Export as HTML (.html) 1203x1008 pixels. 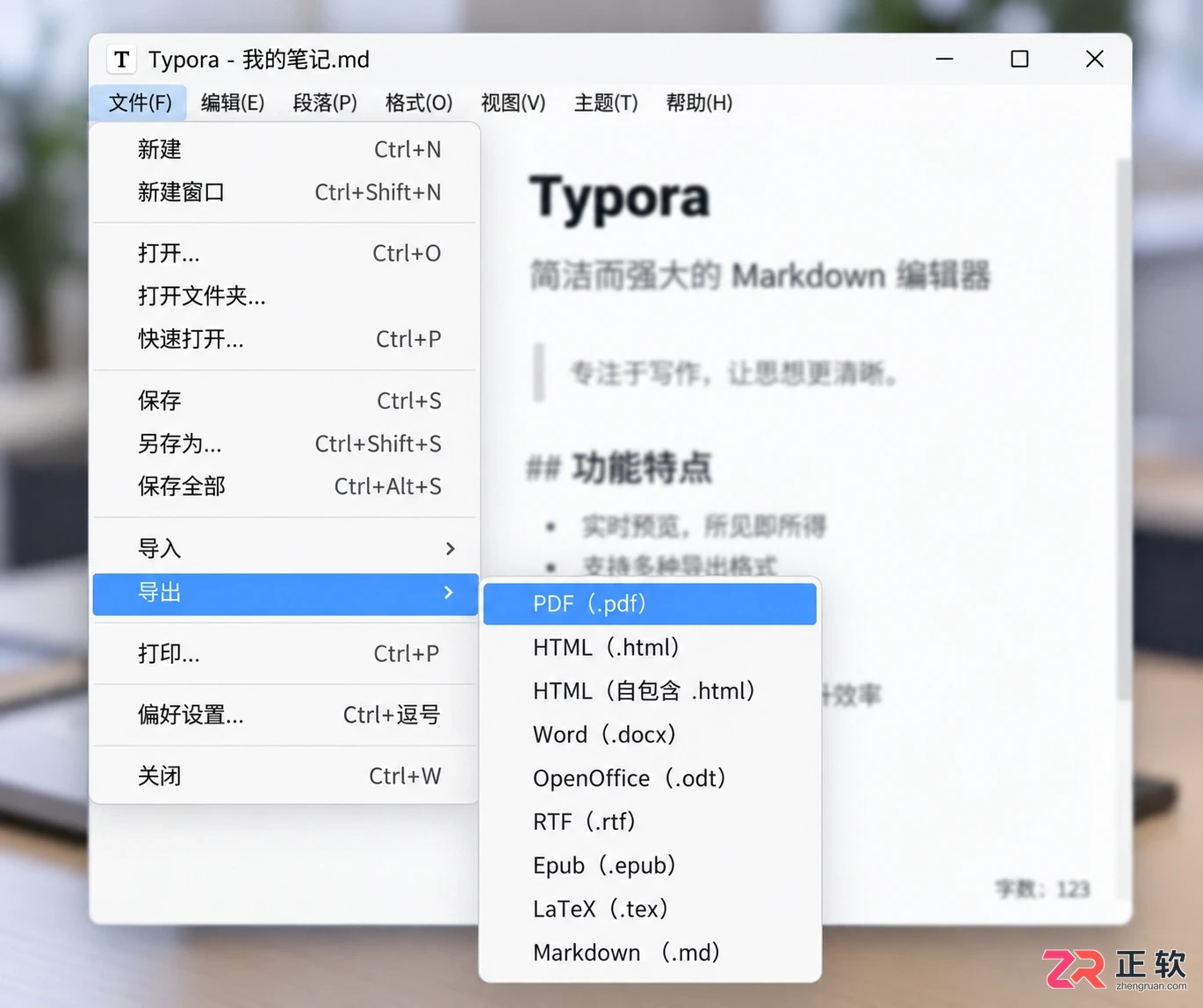pyautogui.click(x=650, y=647)
